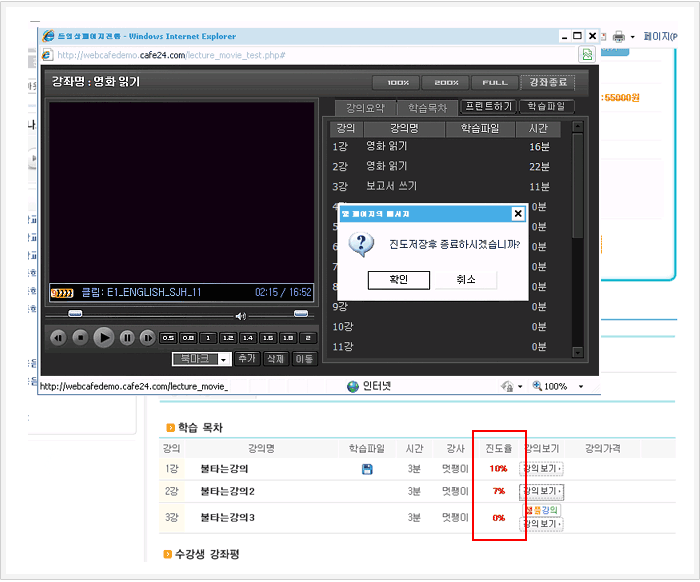The height and width of the screenshot is (582, 700).
Task: Click the lecture list scrollbar thumb
Action: (x=578, y=185)
